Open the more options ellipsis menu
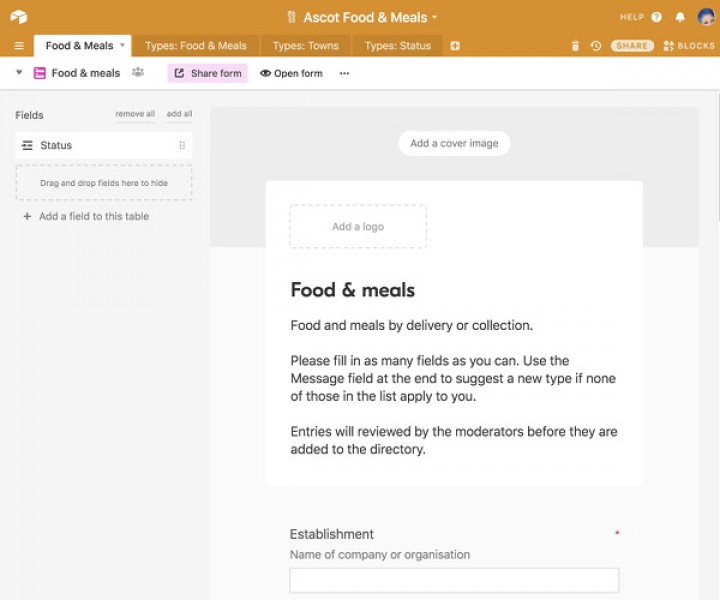Screen dimensions: 720x600 click(344, 73)
